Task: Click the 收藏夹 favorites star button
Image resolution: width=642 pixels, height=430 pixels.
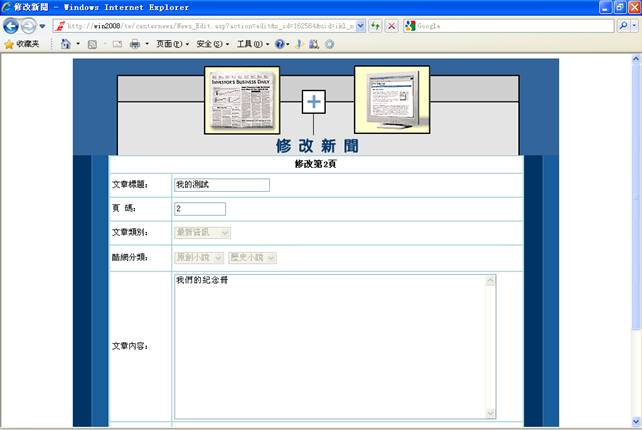Action: (x=22, y=44)
